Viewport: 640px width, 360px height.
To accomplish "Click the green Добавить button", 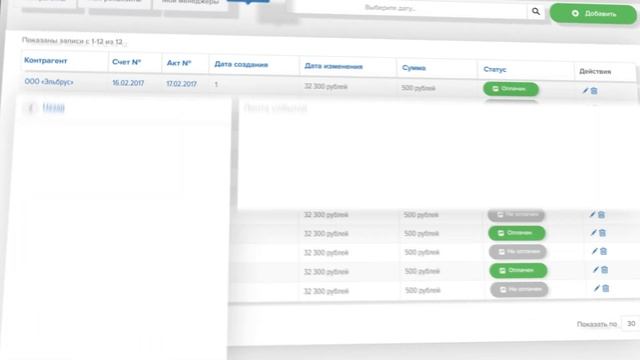I will (x=593, y=13).
